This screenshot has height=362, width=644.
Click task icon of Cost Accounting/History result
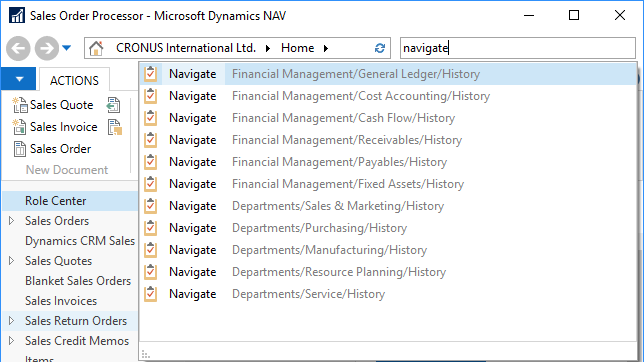(151, 96)
